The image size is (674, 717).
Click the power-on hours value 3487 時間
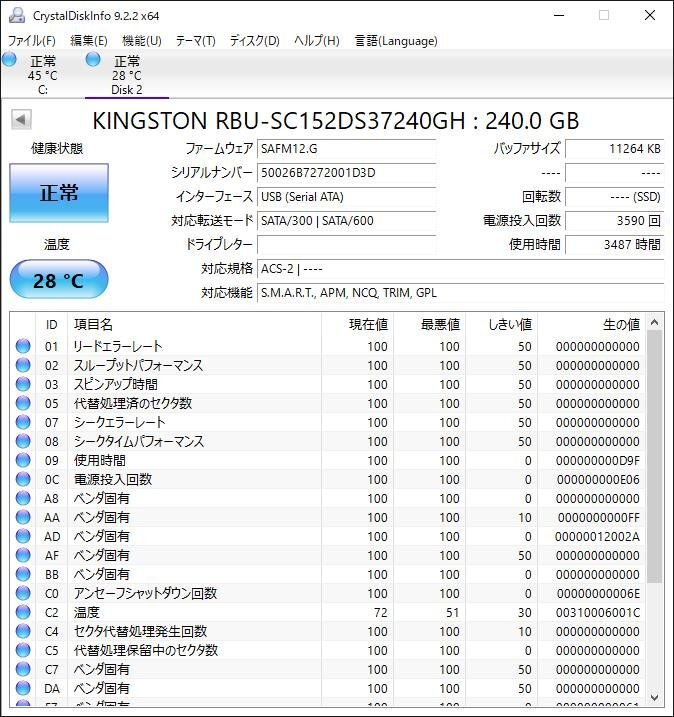click(615, 245)
